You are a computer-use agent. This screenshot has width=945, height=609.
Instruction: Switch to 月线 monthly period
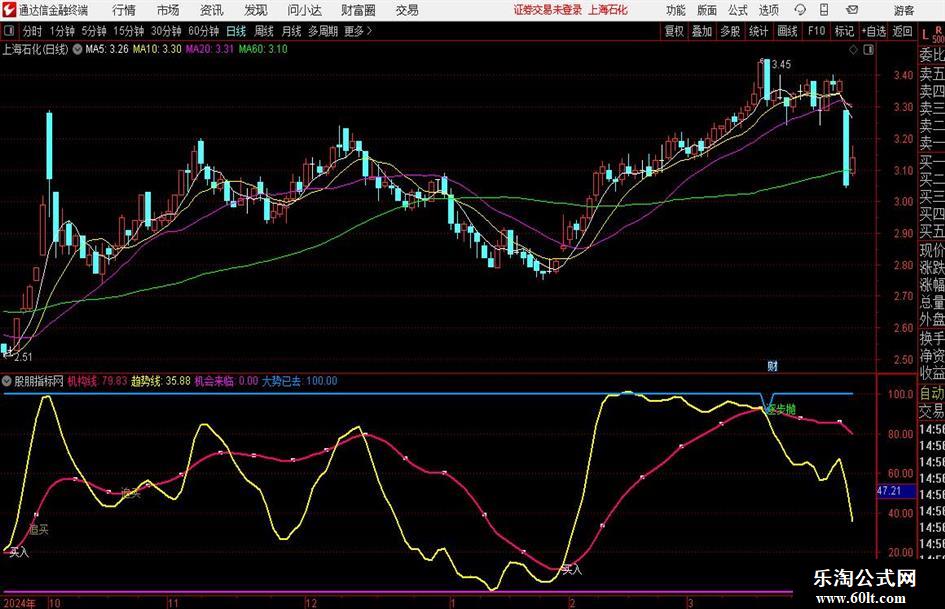pyautogui.click(x=292, y=31)
